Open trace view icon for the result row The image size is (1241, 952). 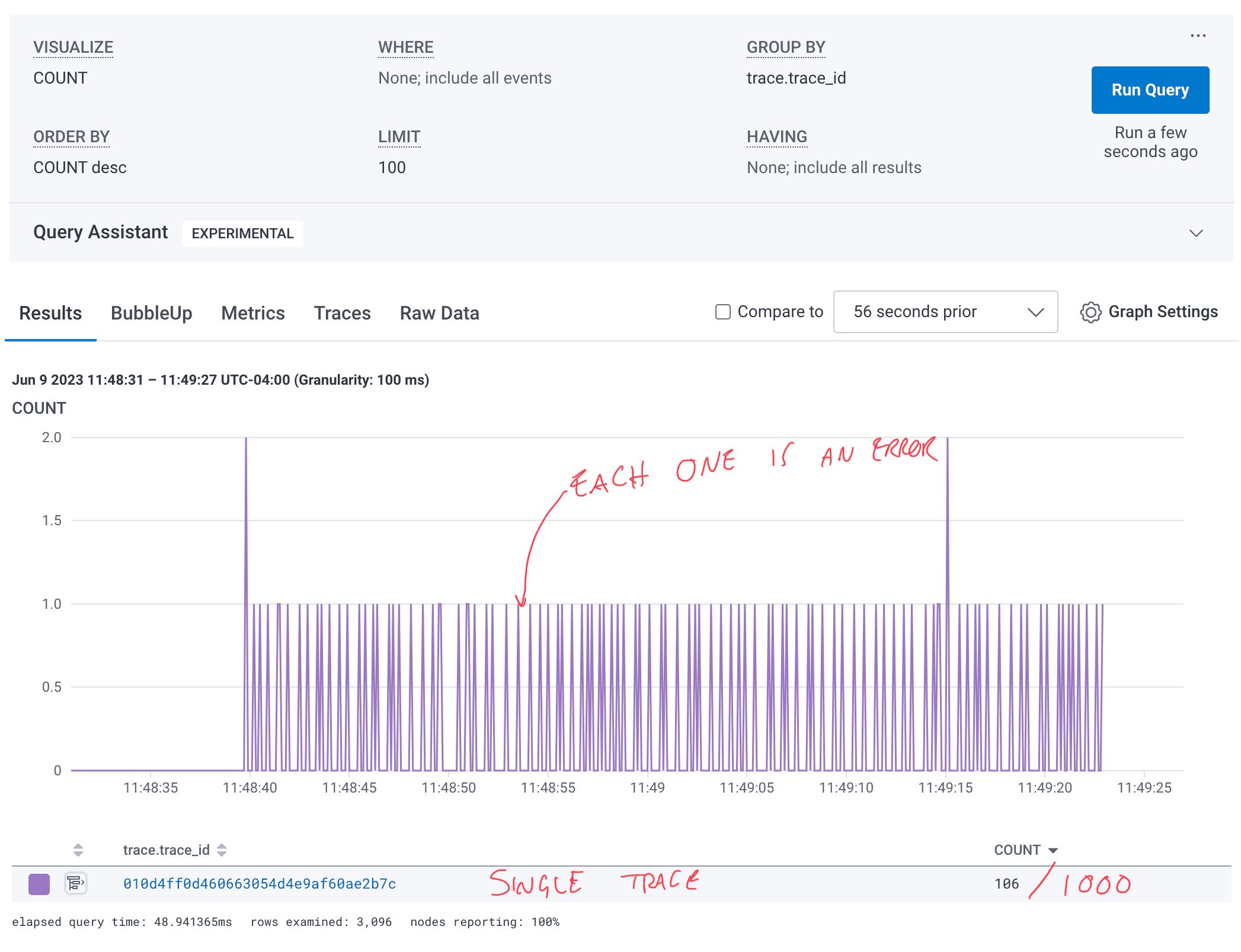[75, 884]
